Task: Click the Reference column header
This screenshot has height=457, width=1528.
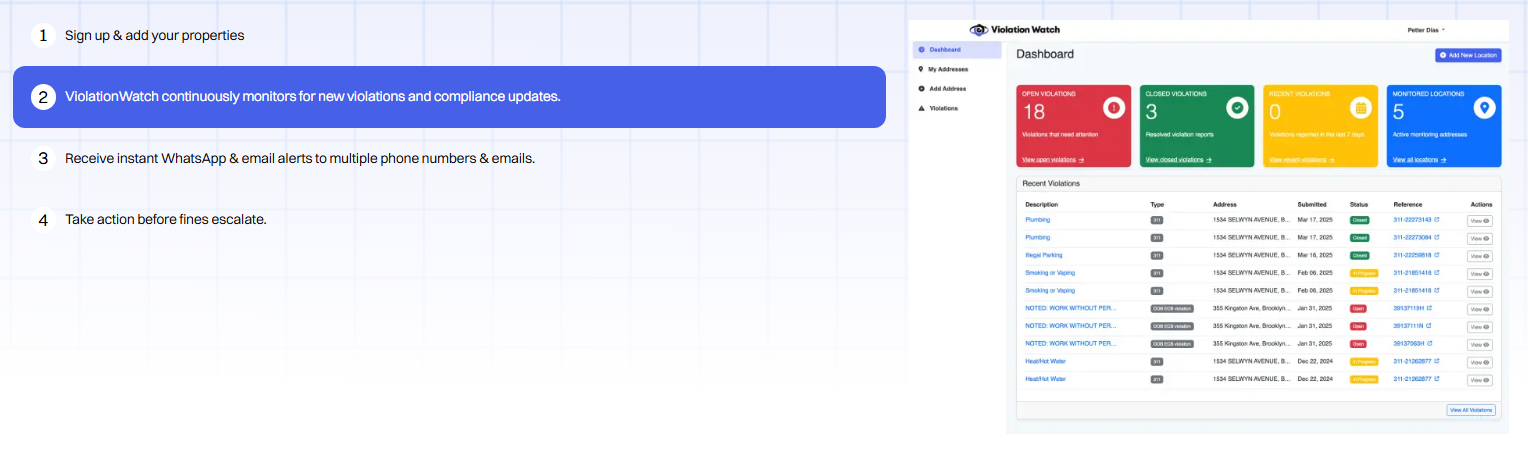Action: (1408, 204)
